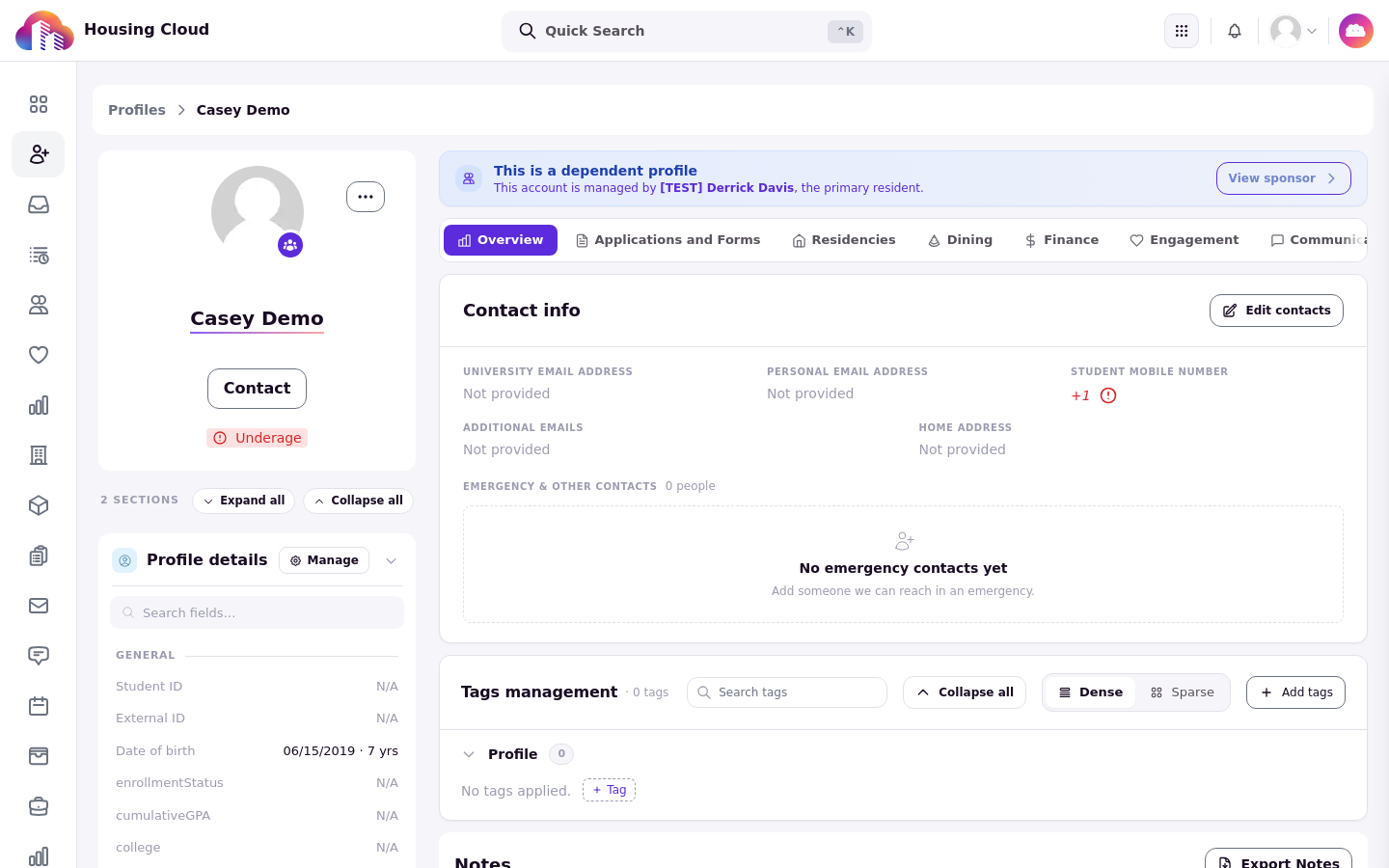Click the View sponsor button
The width and height of the screenshot is (1389, 868).
[x=1283, y=178]
